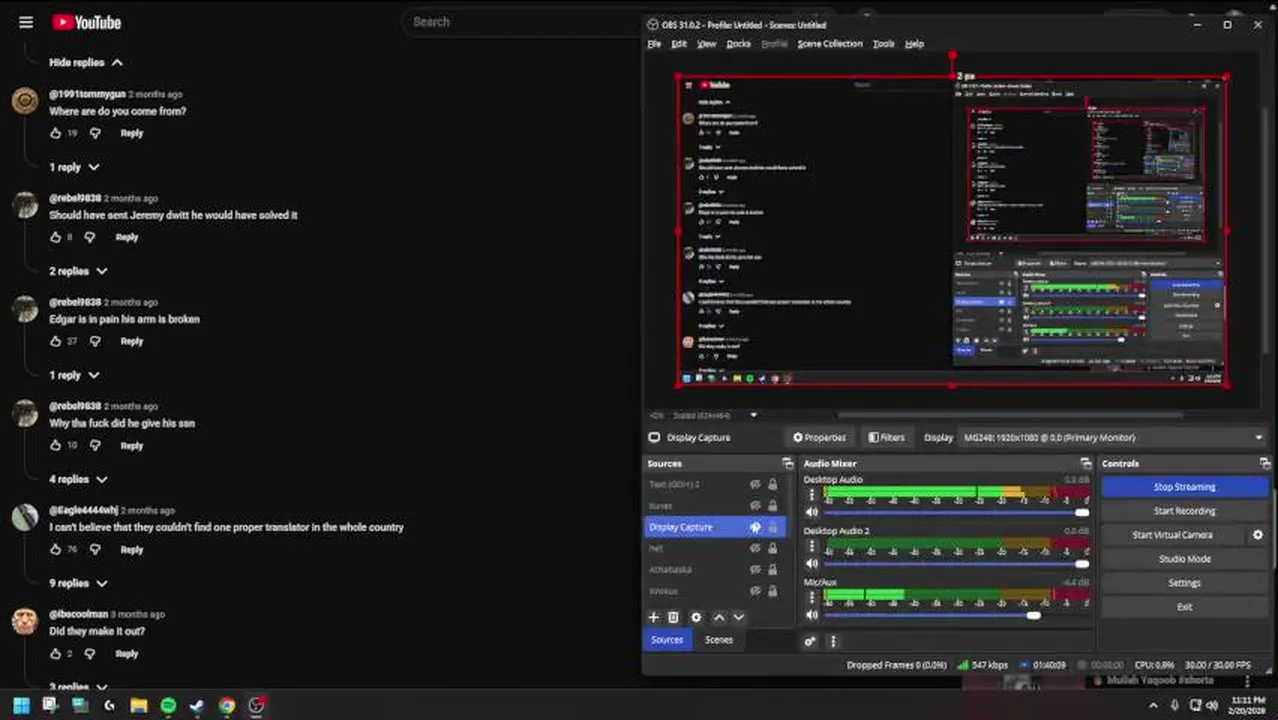1278x720 pixels.
Task: Open OBS Edit menu
Action: coord(679,44)
